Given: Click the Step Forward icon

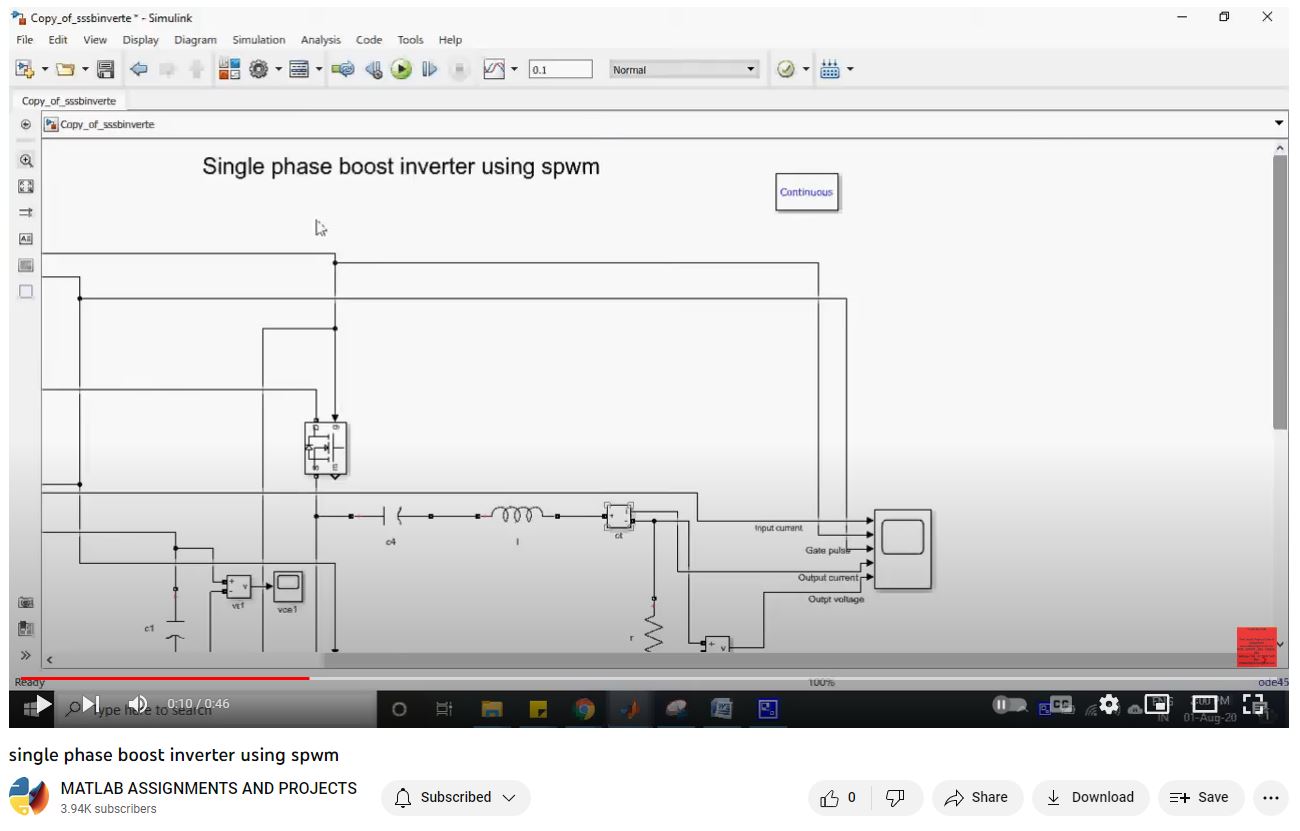Looking at the screenshot, I should click(430, 69).
